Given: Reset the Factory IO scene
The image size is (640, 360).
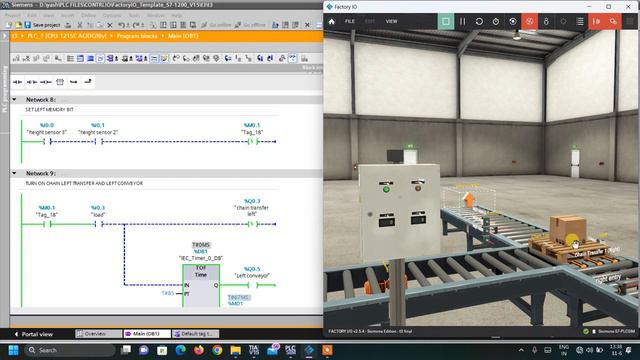Looking at the screenshot, I should [x=479, y=21].
